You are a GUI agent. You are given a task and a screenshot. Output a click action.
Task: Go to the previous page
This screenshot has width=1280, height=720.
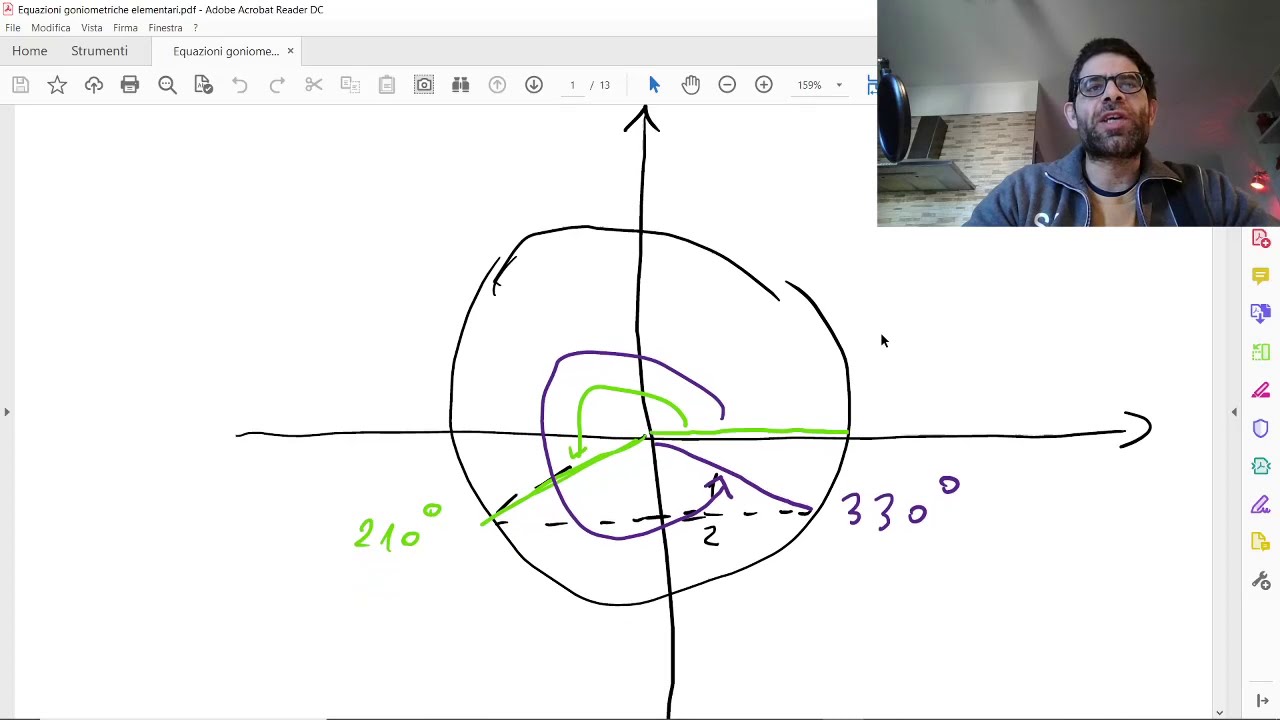click(497, 85)
